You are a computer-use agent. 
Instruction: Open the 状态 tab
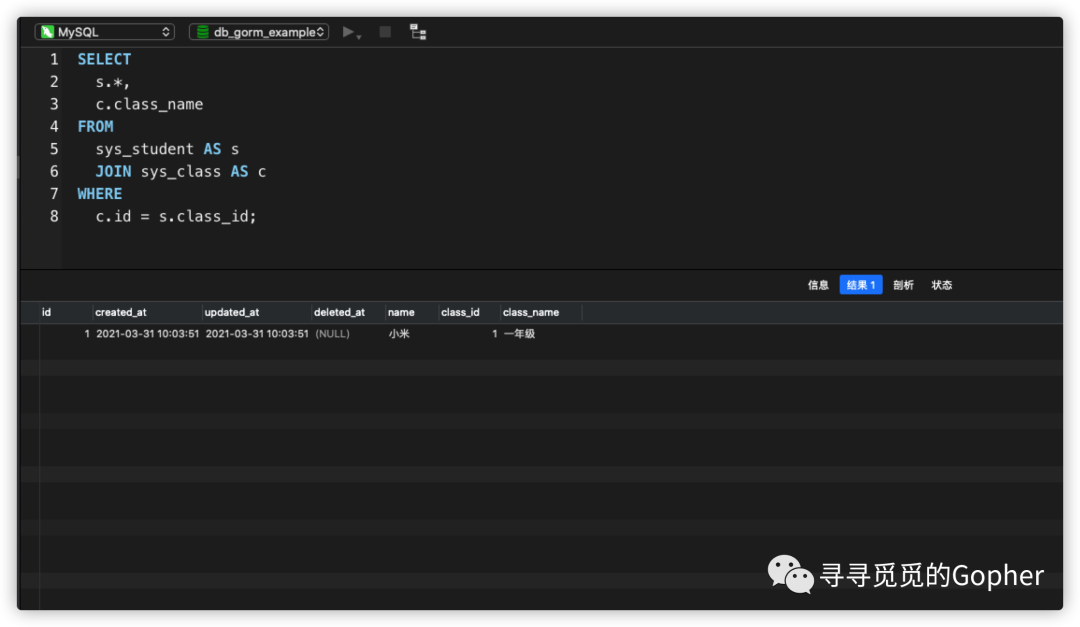pos(942,285)
